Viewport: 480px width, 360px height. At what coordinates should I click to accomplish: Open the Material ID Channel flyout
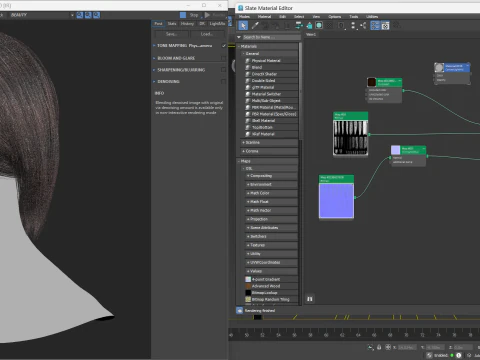(x=342, y=26)
